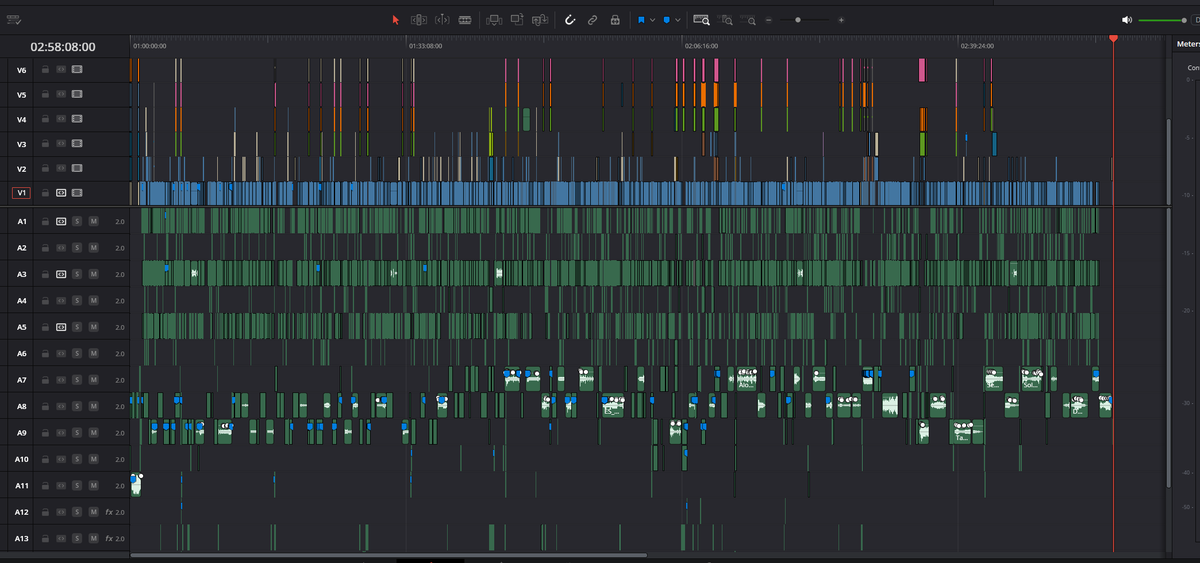Select the arrow Selection mode tool

click(395, 19)
